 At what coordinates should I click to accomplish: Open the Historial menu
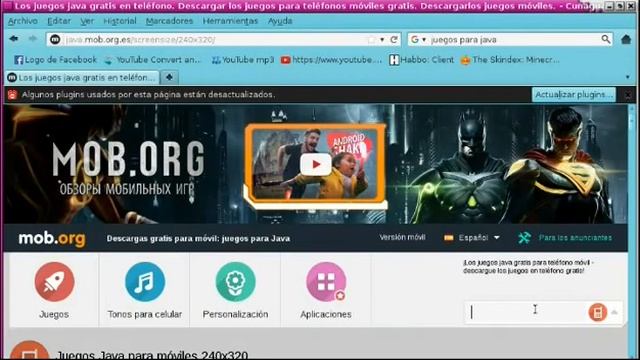click(x=120, y=21)
